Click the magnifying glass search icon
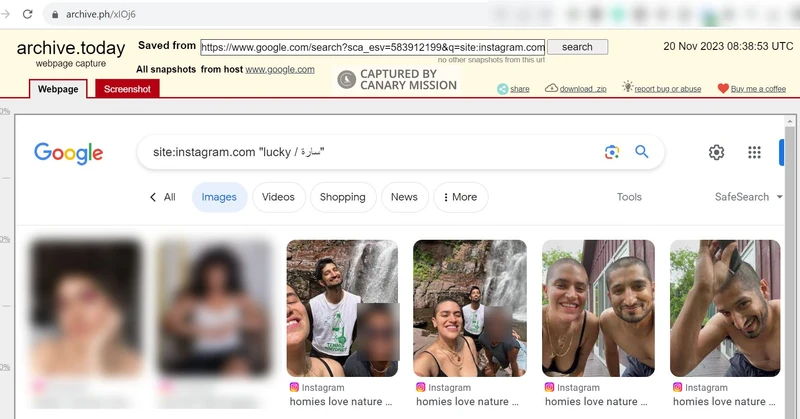This screenshot has width=800, height=419. click(x=642, y=152)
